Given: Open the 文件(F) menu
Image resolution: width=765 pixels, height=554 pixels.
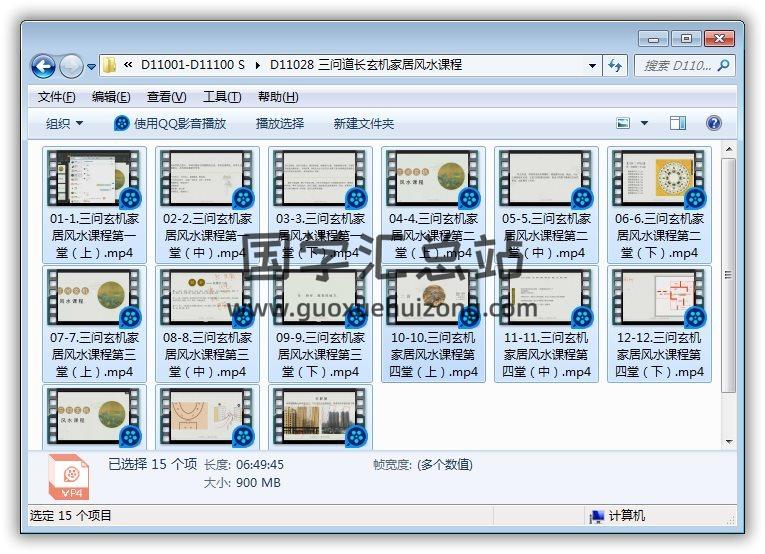Looking at the screenshot, I should tap(57, 97).
